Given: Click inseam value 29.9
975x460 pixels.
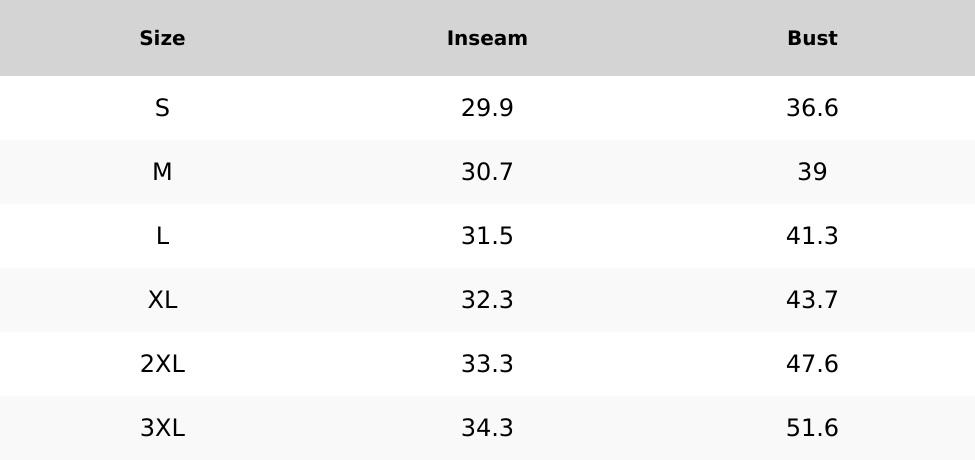Looking at the screenshot, I should pos(487,108).
